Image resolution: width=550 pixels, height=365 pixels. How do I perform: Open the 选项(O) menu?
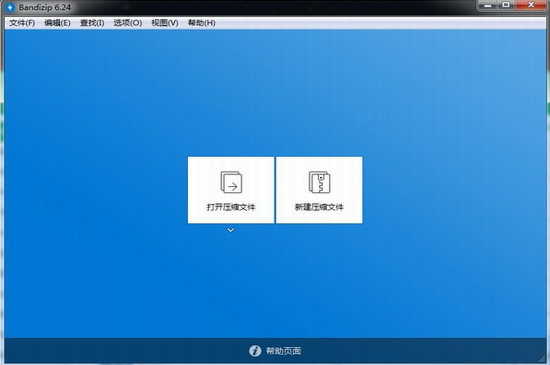tap(128, 23)
